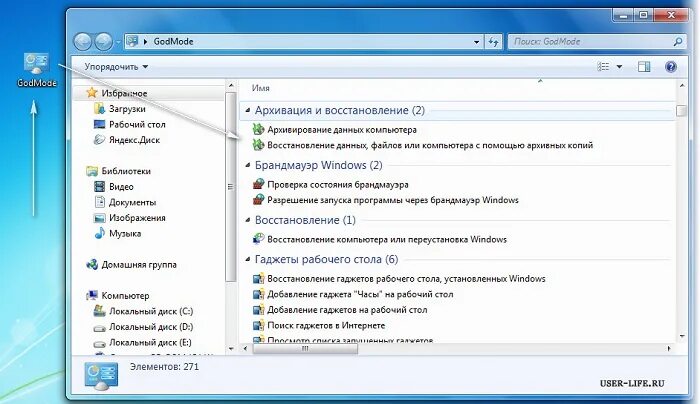
Task: Open the Изображения library
Action: tap(137, 218)
